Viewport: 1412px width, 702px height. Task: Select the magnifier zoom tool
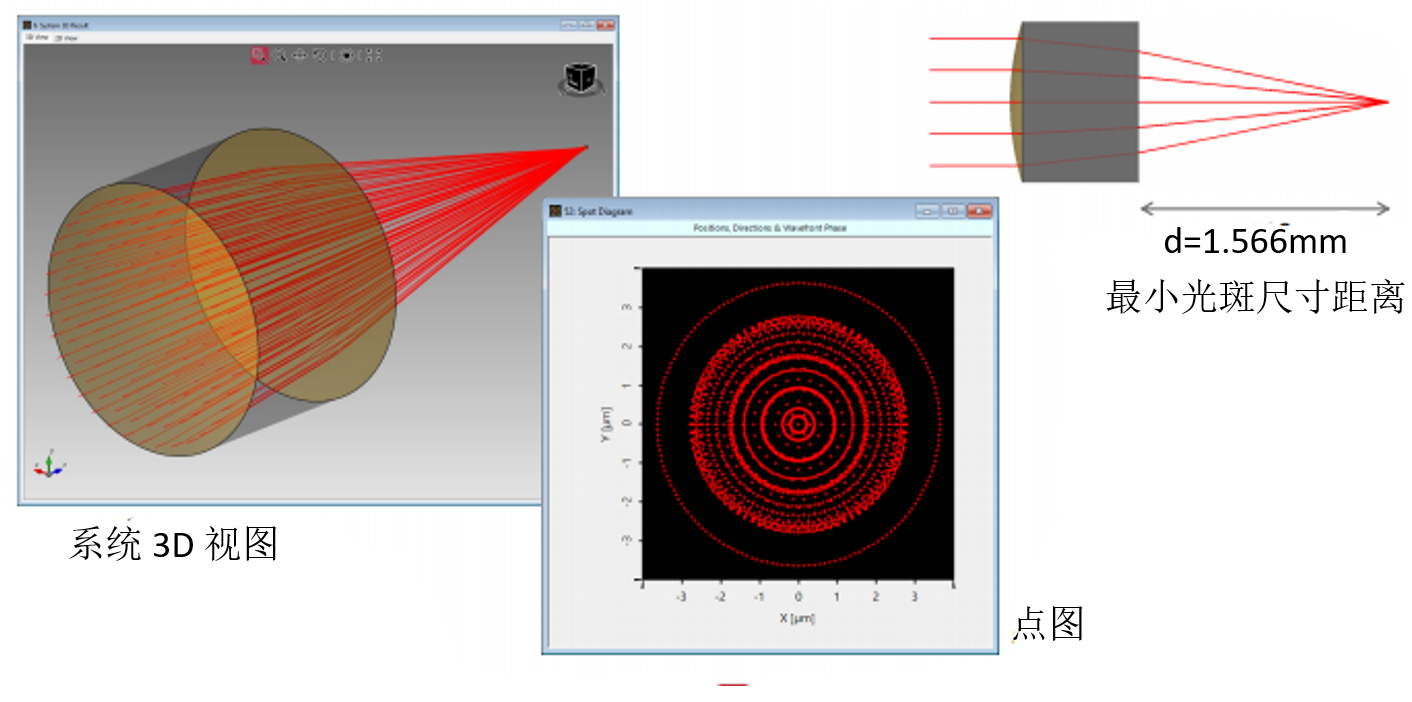click(281, 55)
